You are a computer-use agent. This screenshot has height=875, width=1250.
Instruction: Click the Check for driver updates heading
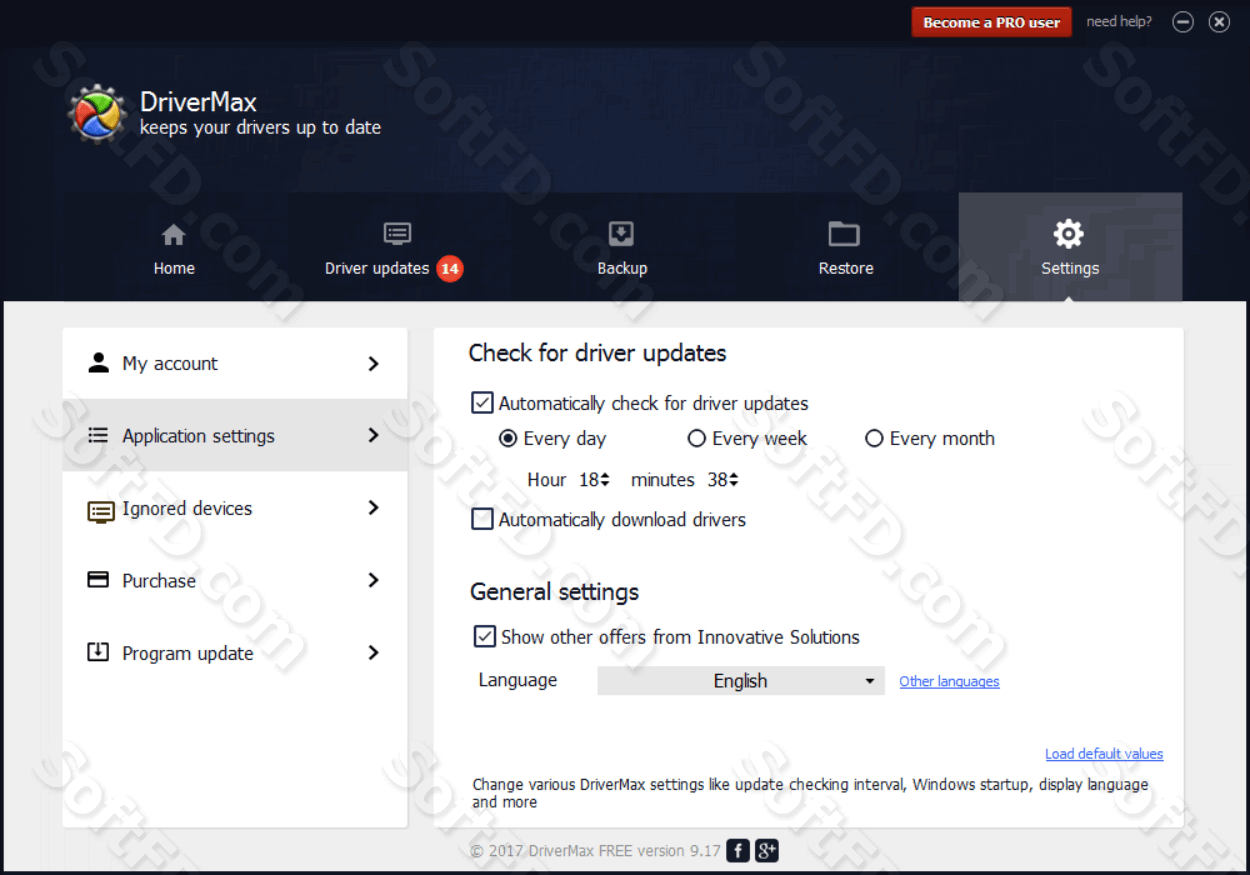click(x=597, y=353)
